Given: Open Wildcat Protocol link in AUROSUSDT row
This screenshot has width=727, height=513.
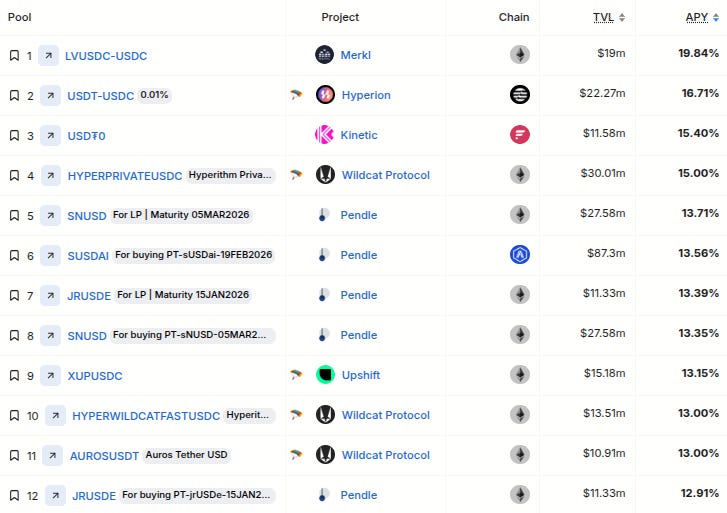Looking at the screenshot, I should click(386, 455).
